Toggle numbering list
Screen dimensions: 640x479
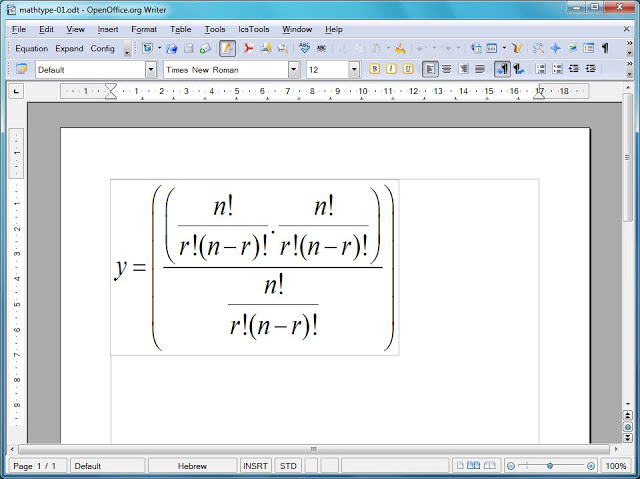[541, 69]
